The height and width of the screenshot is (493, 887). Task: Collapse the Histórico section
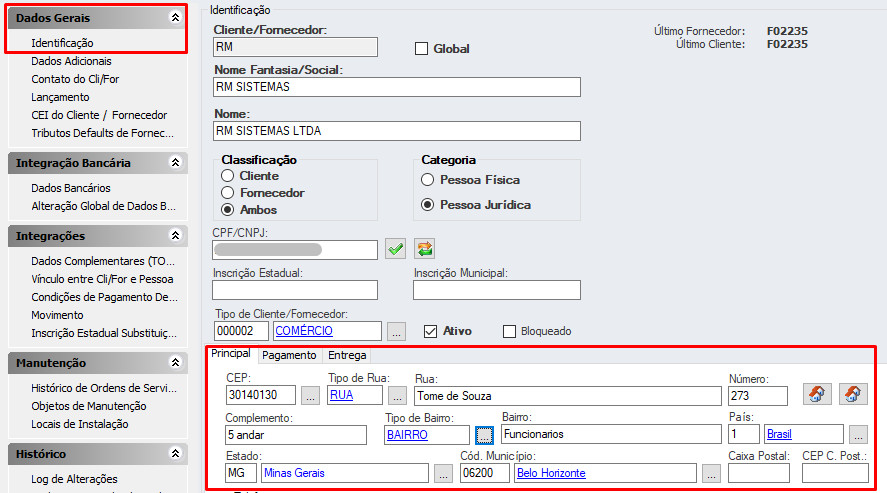tap(175, 453)
